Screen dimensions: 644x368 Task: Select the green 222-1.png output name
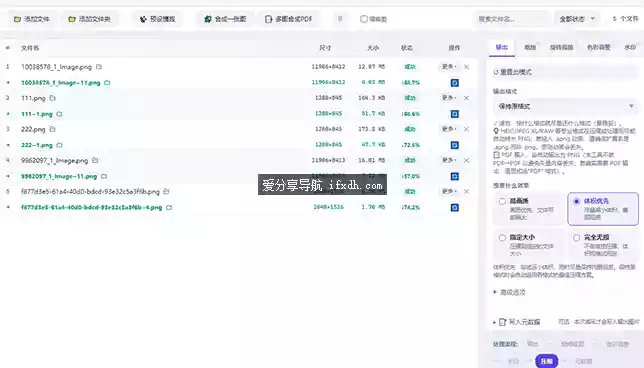(37, 145)
